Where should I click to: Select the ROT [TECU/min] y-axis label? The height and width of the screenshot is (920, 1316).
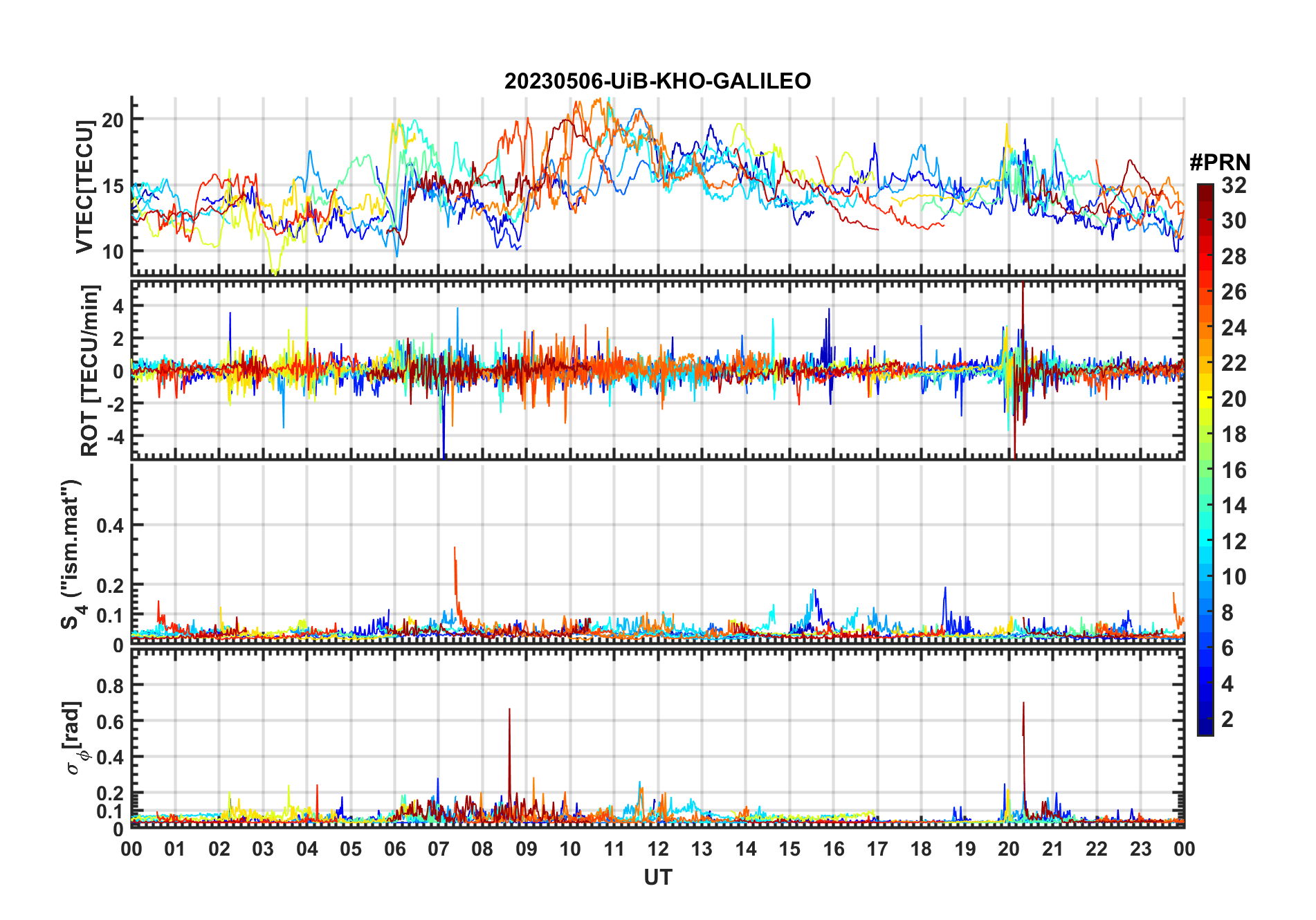[x=90, y=370]
